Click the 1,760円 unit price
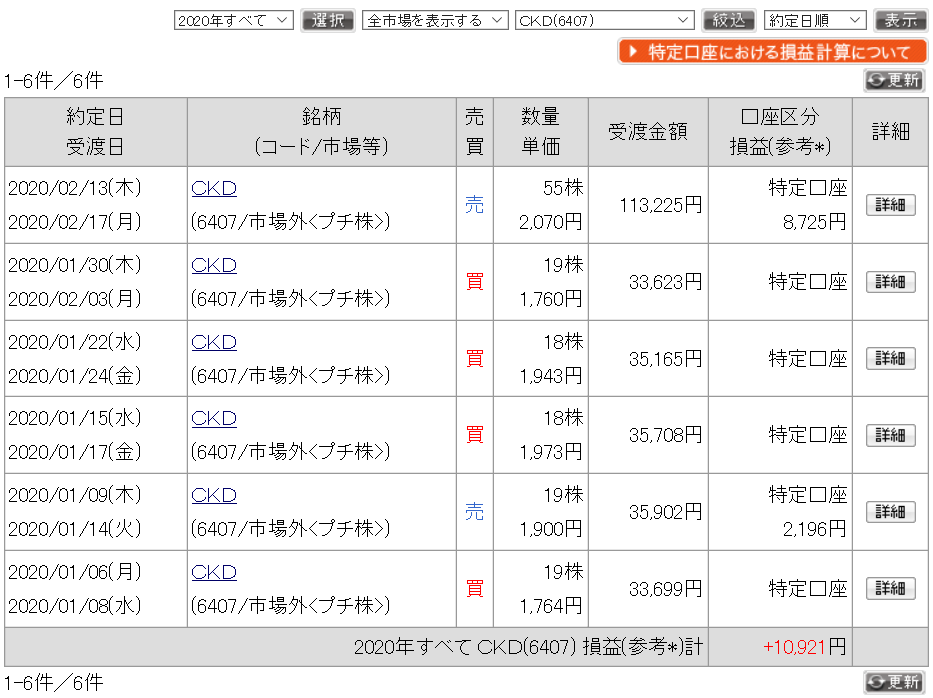This screenshot has width=933, height=698. coord(550,299)
